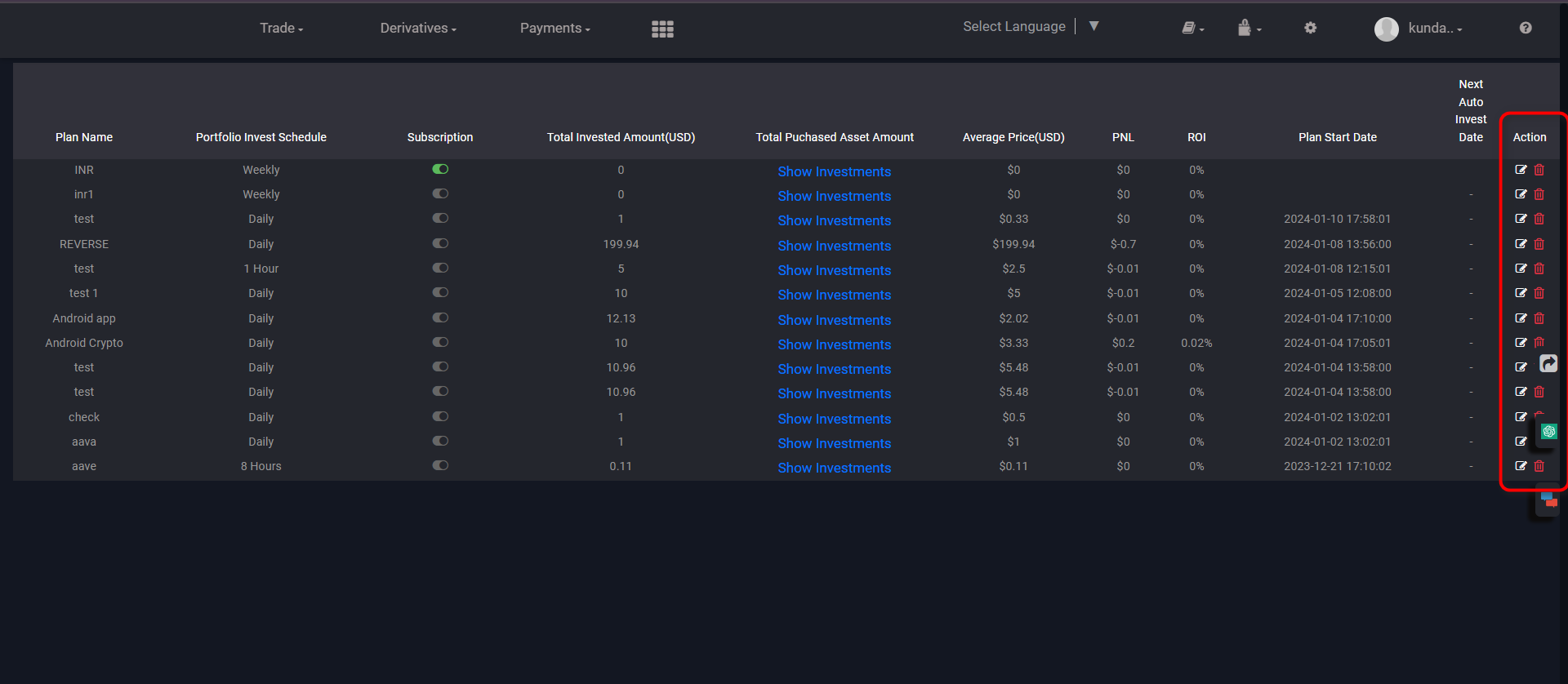The width and height of the screenshot is (1568, 684).
Task: Open the apps grid menu icon
Action: click(662, 29)
